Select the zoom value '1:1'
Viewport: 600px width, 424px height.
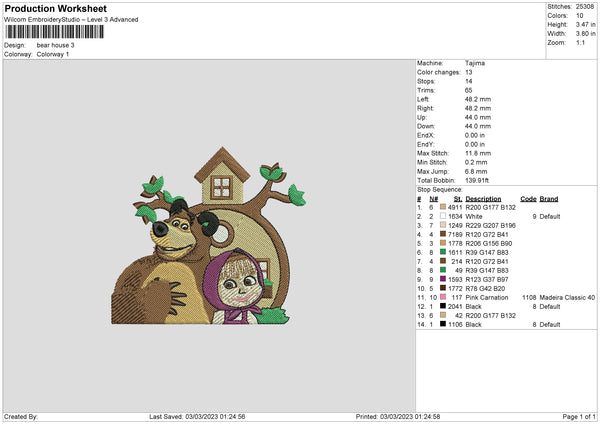click(580, 43)
